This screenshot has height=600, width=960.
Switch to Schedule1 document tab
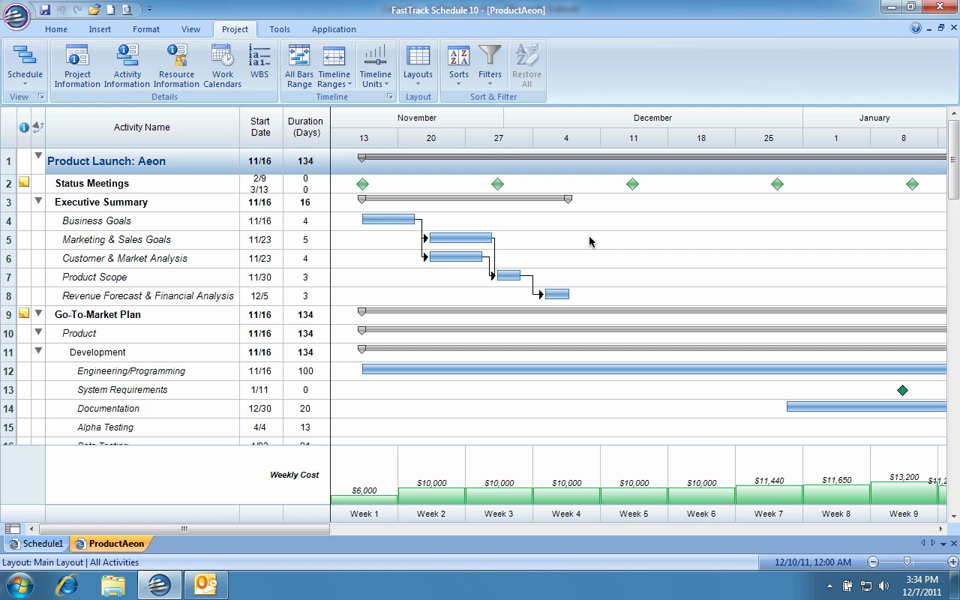(x=36, y=543)
